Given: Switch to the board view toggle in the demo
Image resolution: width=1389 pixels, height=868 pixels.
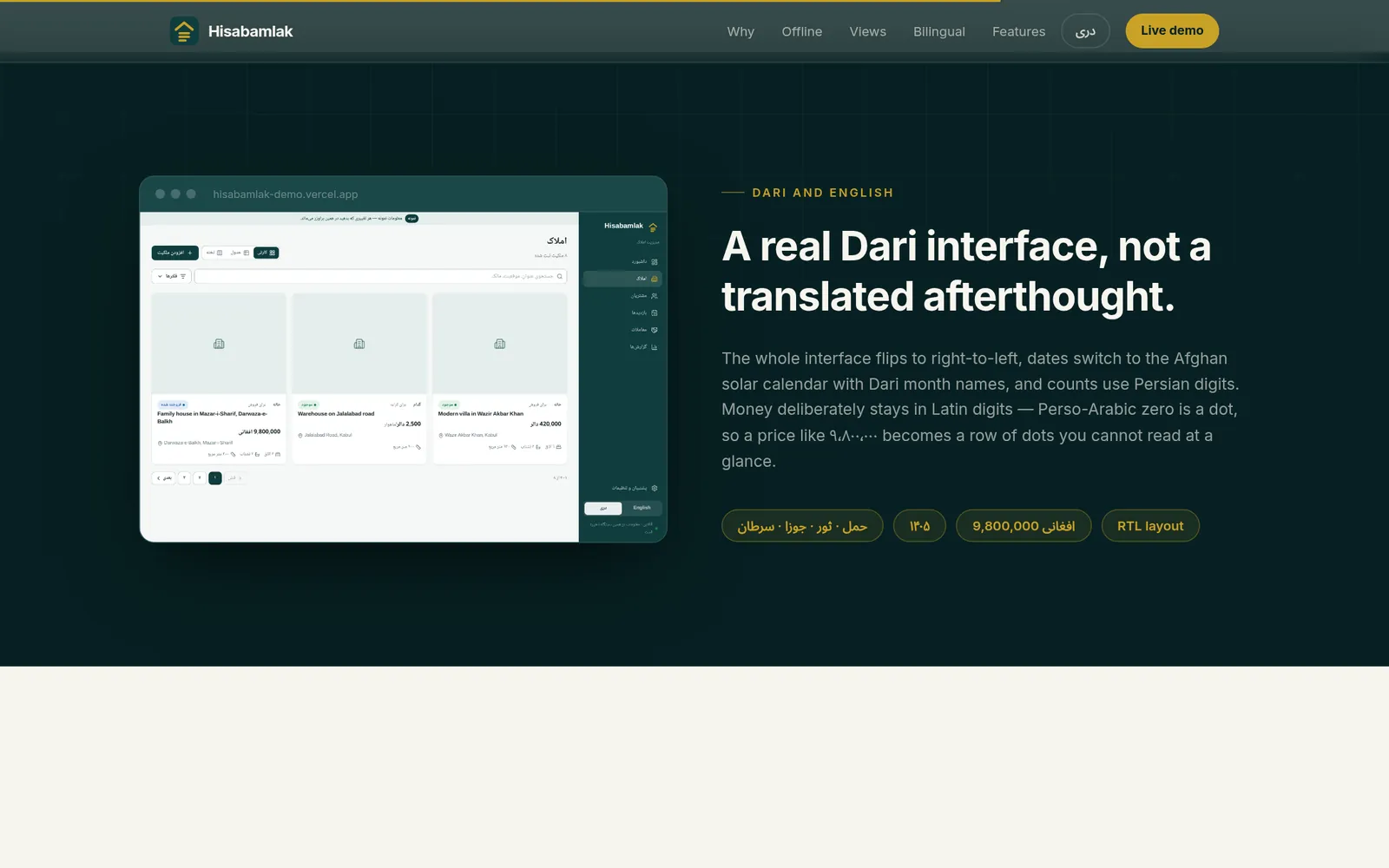Looking at the screenshot, I should pos(214,253).
